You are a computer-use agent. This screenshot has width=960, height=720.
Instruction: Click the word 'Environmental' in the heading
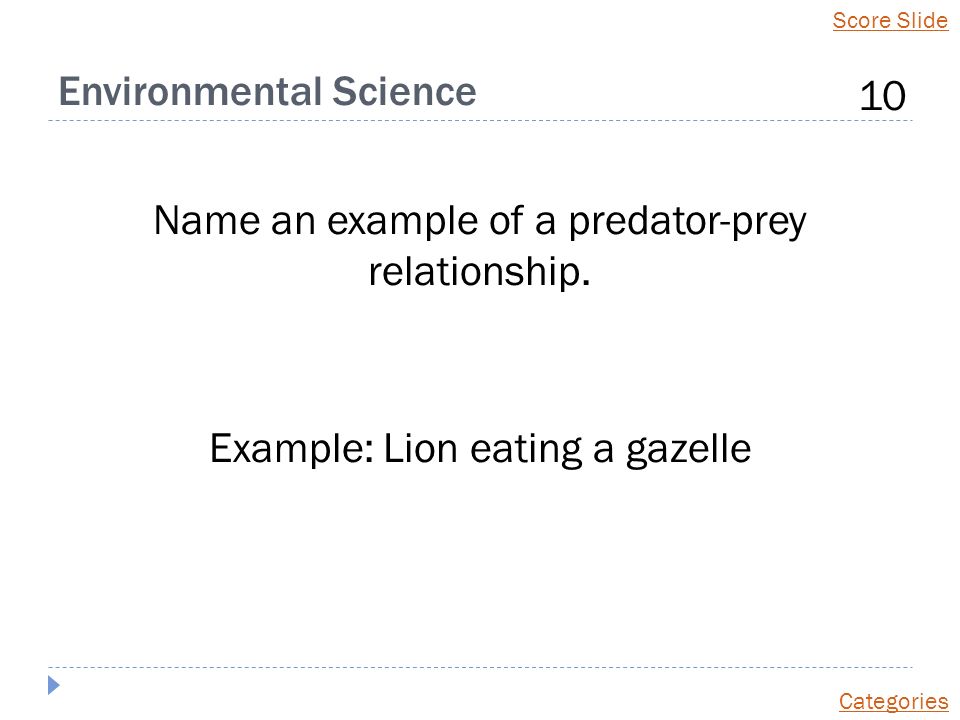click(190, 91)
